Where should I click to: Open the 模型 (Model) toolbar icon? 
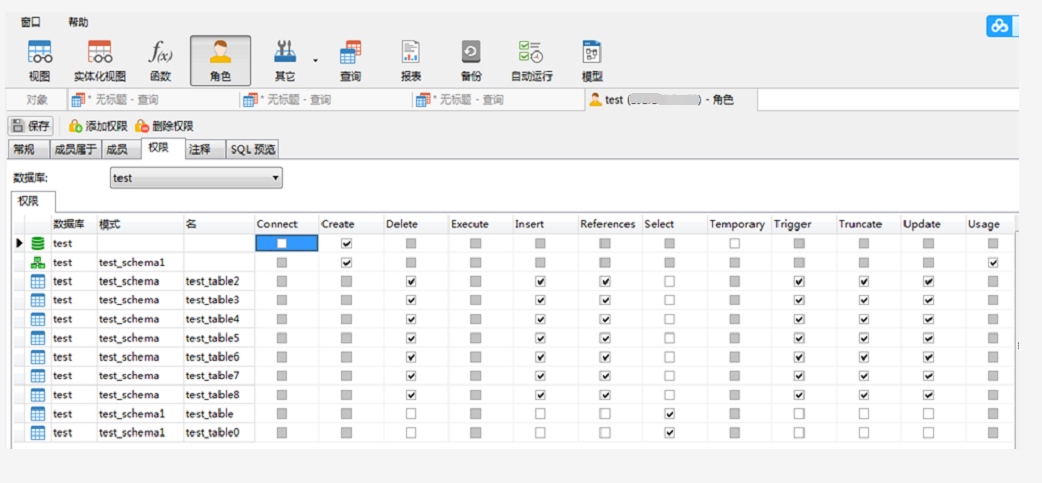tap(592, 61)
